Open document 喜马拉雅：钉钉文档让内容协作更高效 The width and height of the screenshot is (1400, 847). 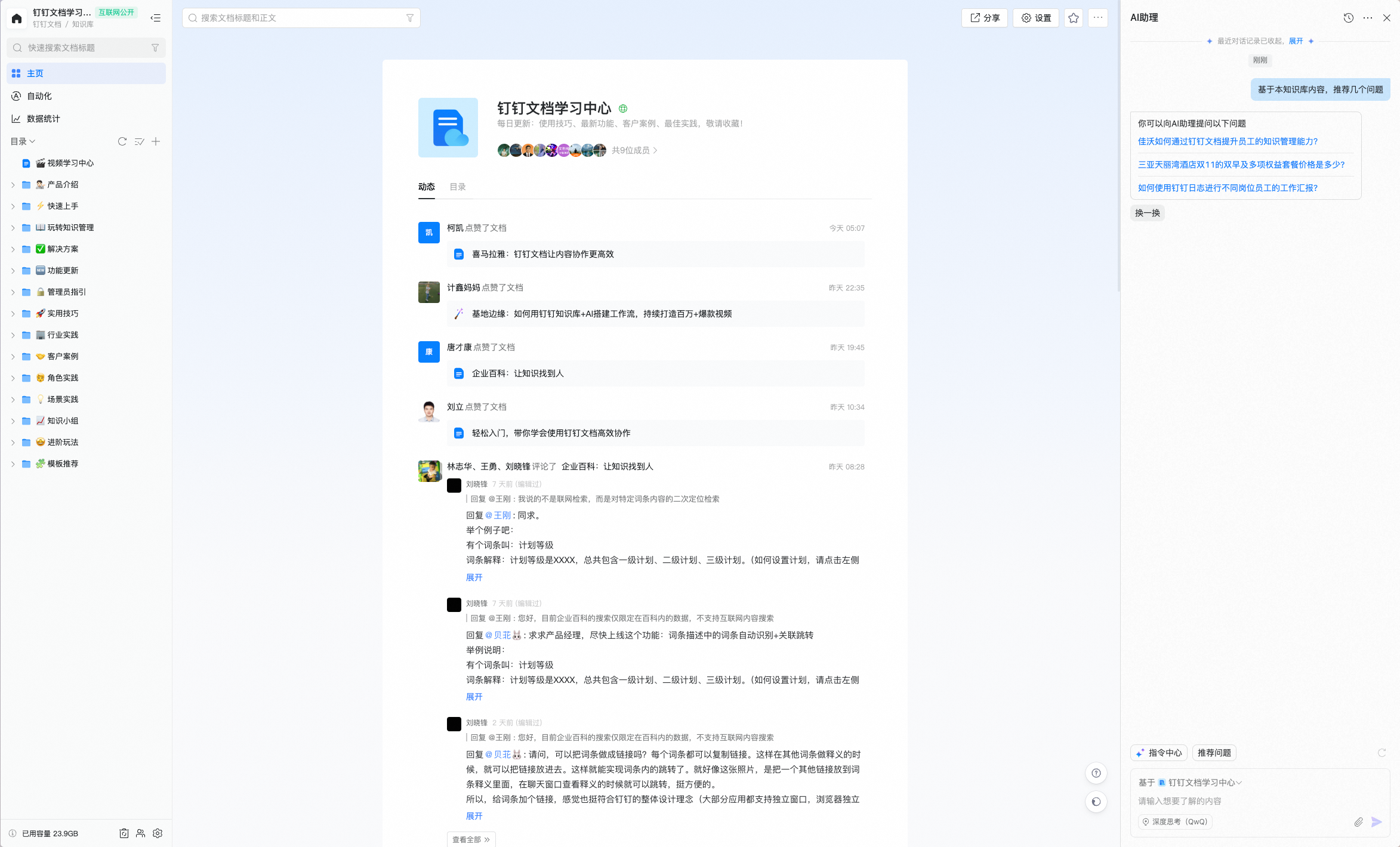656,254
